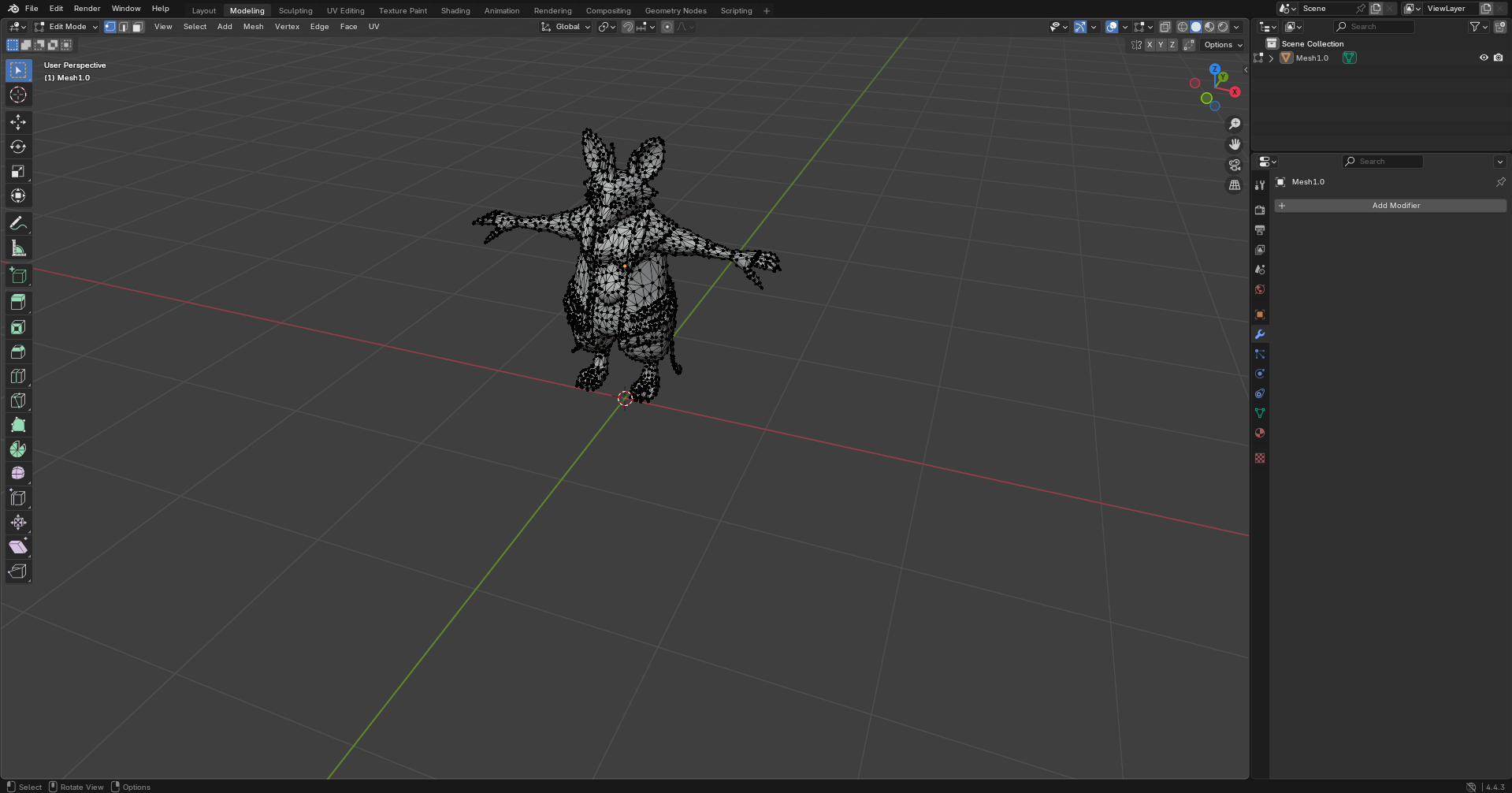
Task: Open the Edit Mode dropdown
Action: 67,27
